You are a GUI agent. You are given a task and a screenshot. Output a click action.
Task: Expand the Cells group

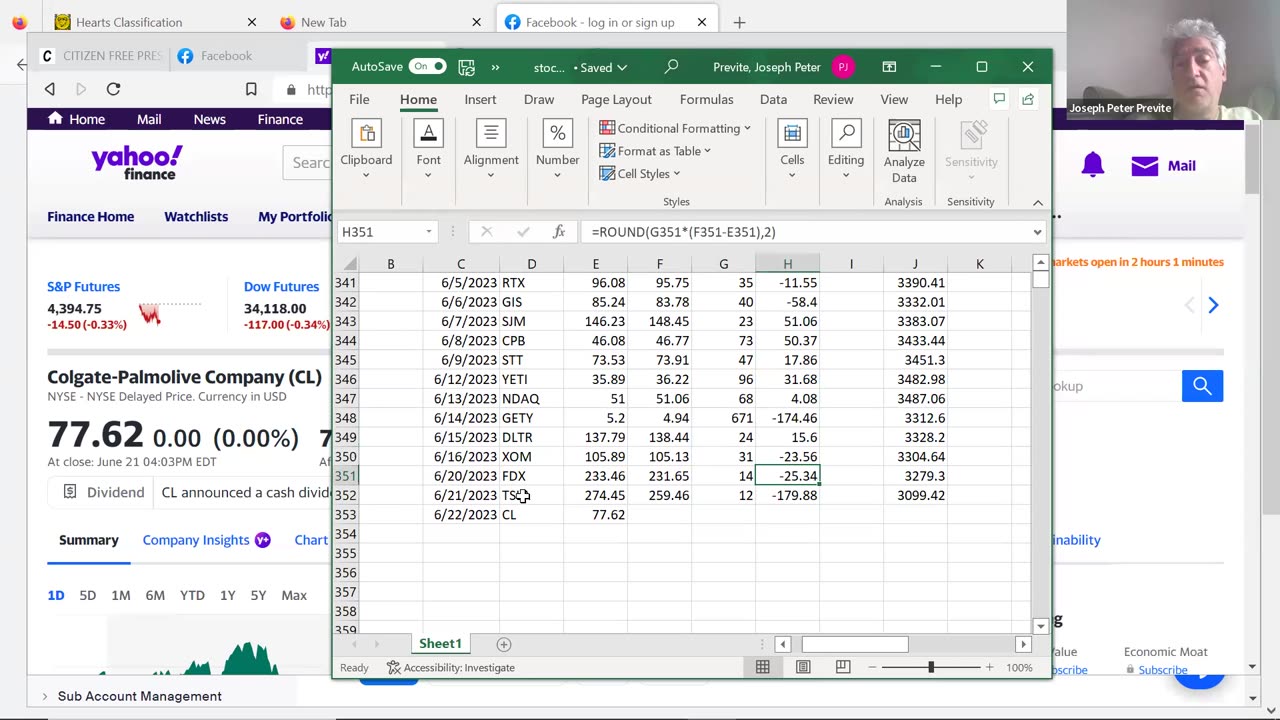(x=792, y=150)
